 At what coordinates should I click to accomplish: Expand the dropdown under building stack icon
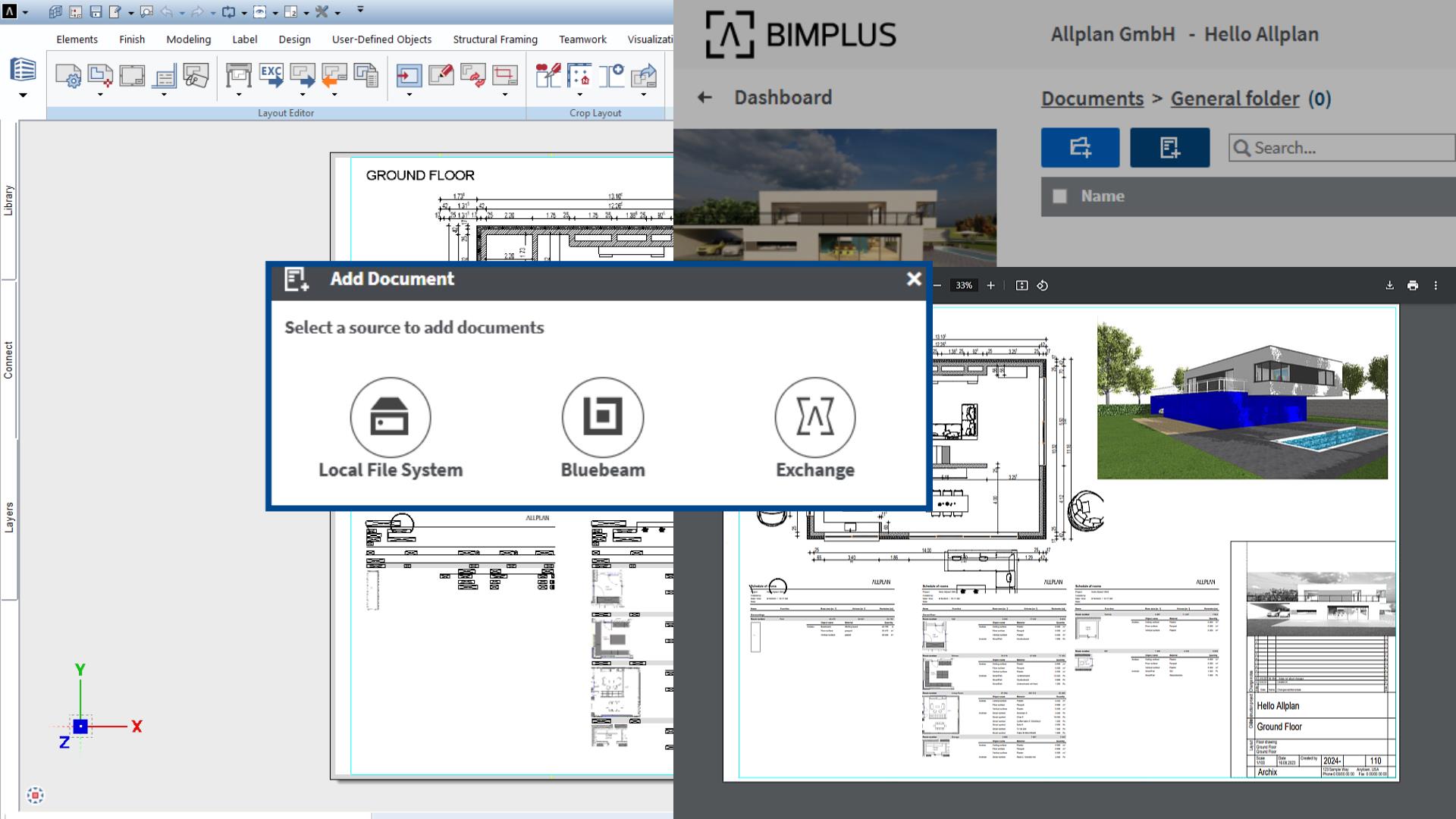[23, 95]
